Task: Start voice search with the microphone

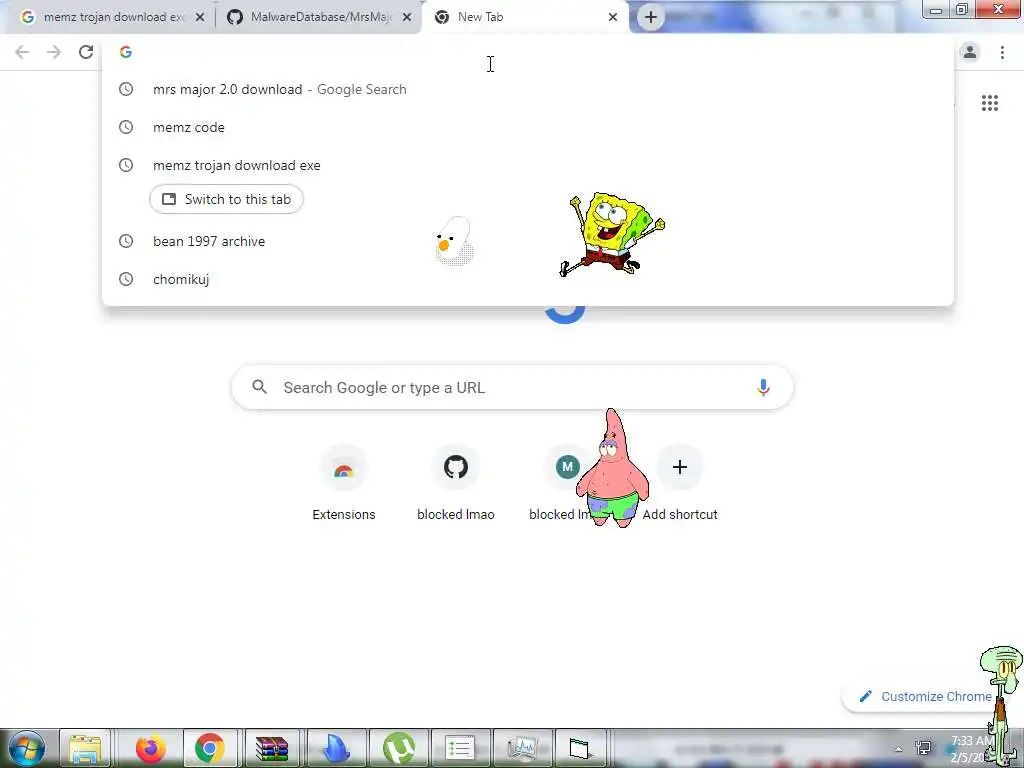Action: 763,387
